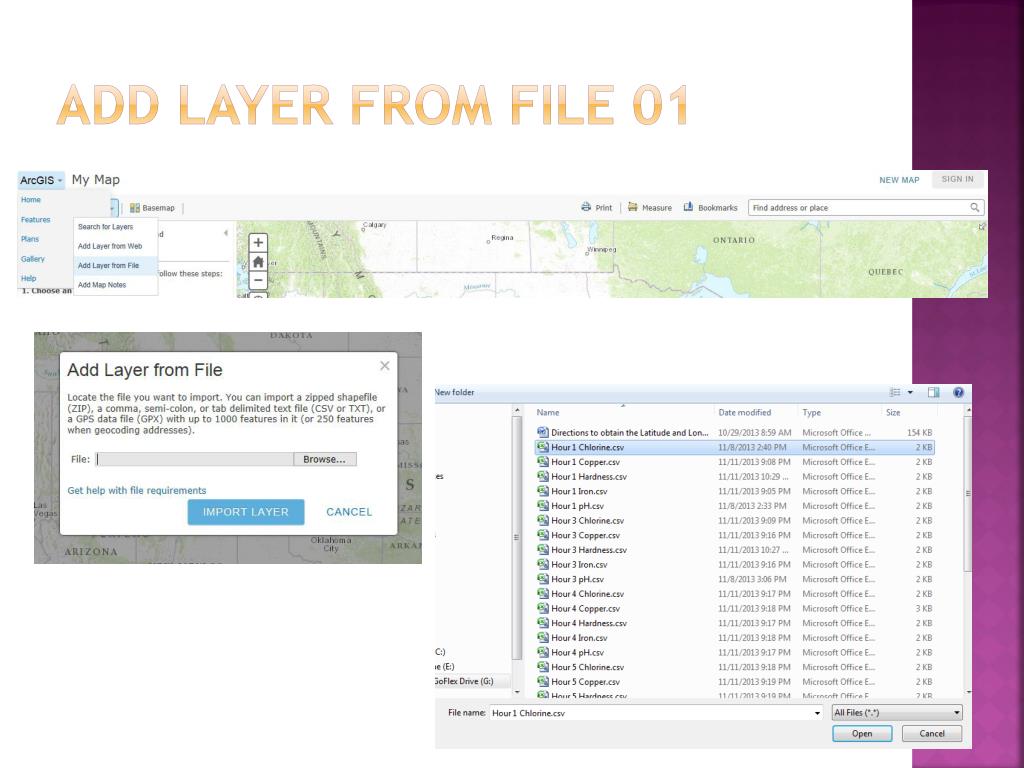Toggle the preview pane icon
Viewport: 1024px width, 768px height.
click(933, 392)
